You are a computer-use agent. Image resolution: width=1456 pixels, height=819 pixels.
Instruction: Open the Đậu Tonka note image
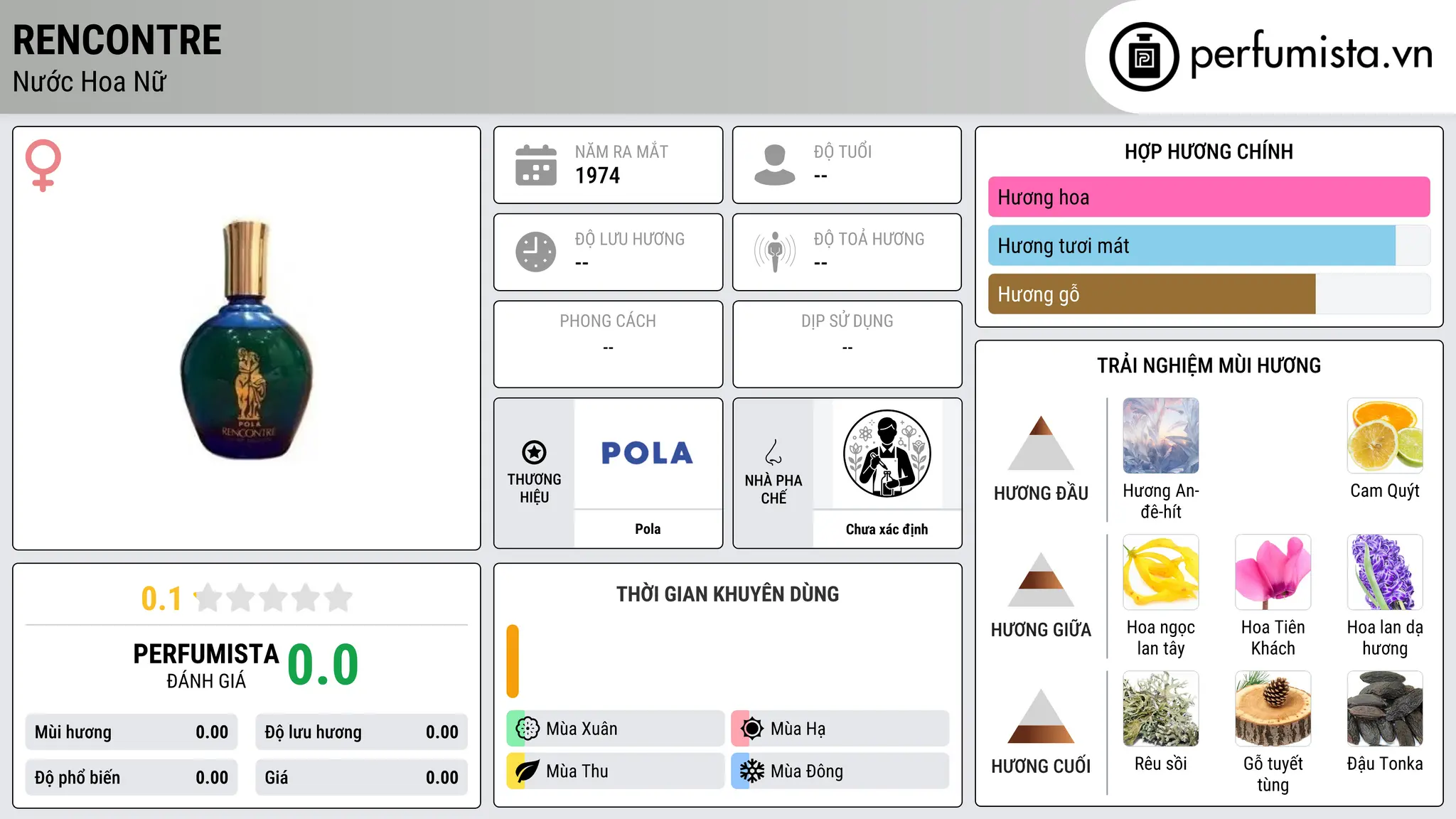1385,709
